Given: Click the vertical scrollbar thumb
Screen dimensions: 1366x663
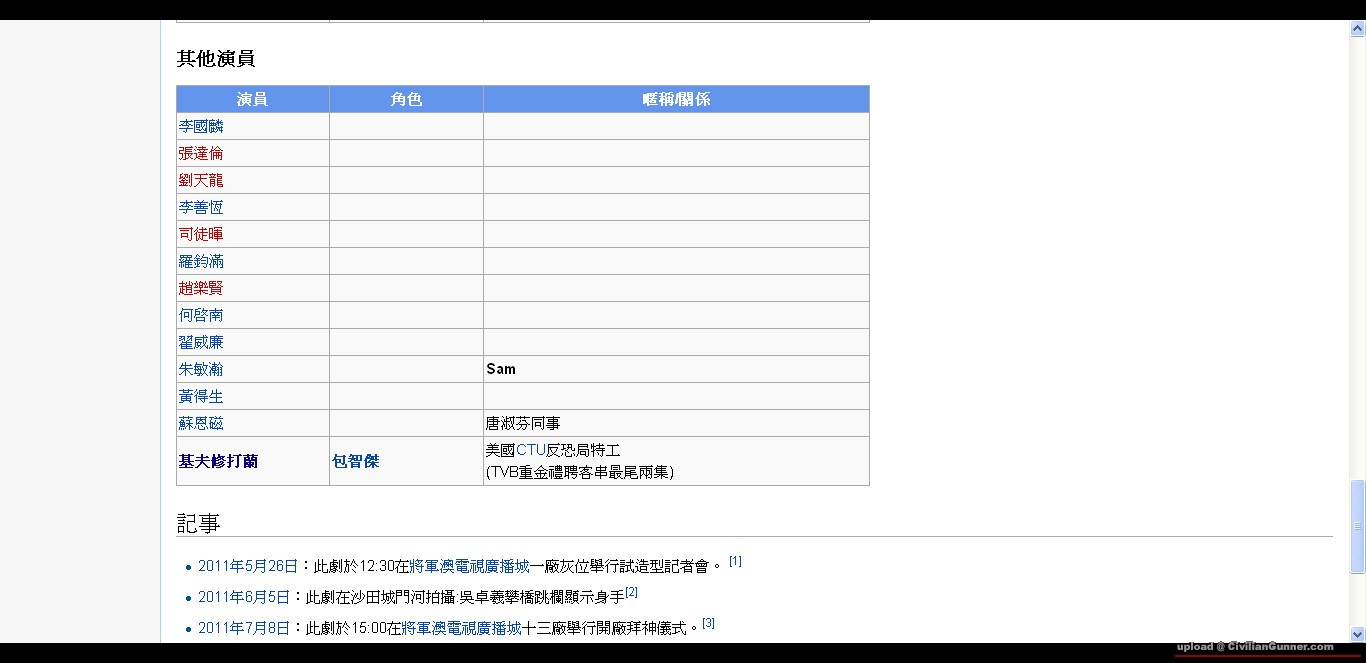Looking at the screenshot, I should point(1357,526).
